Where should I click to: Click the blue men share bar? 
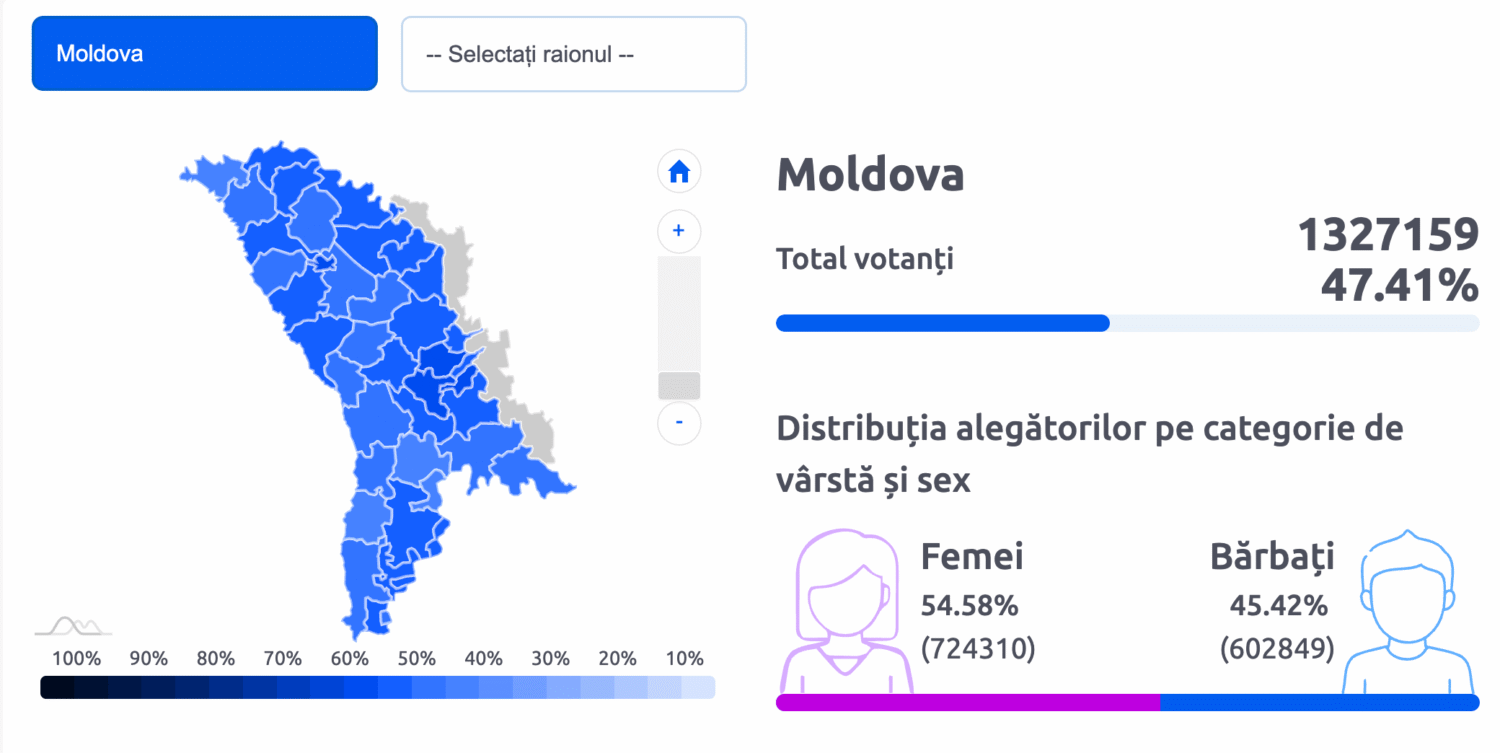pyautogui.click(x=1318, y=702)
